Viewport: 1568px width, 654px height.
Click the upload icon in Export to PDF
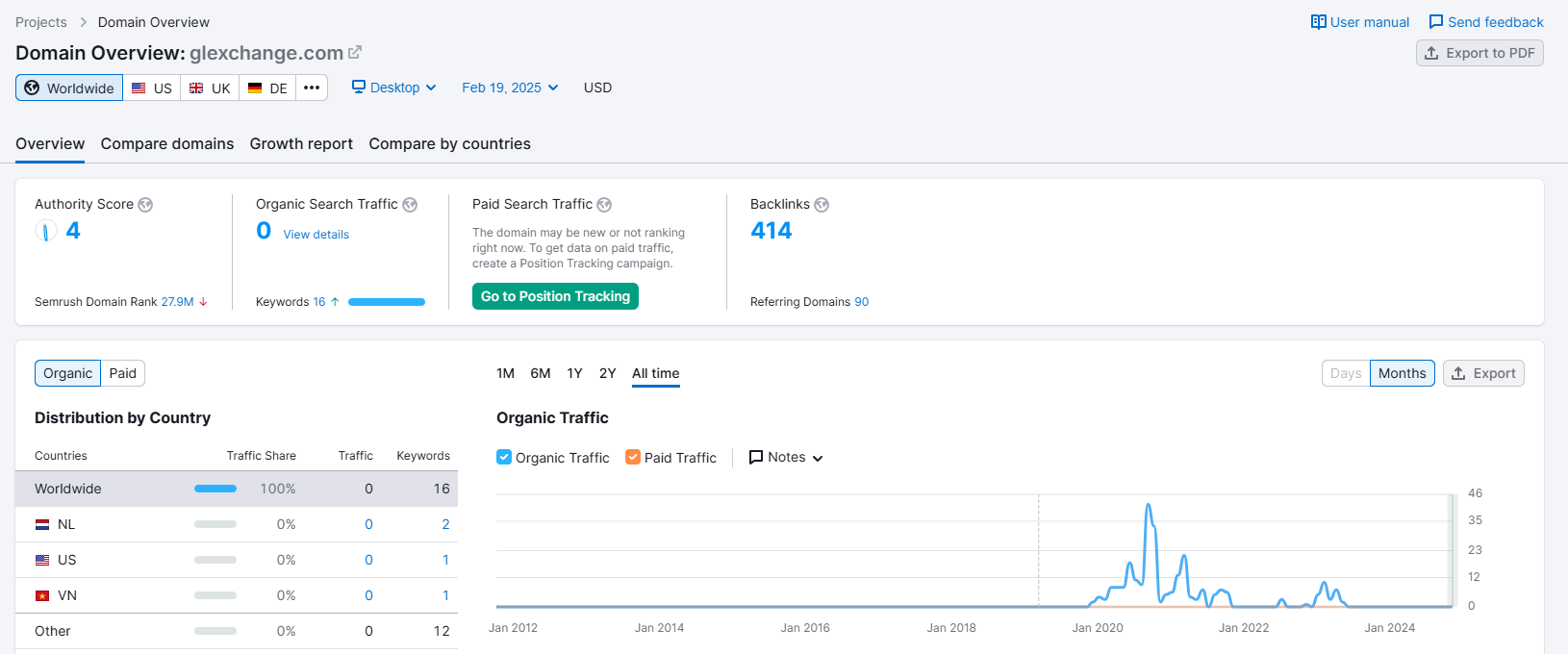pyautogui.click(x=1432, y=53)
